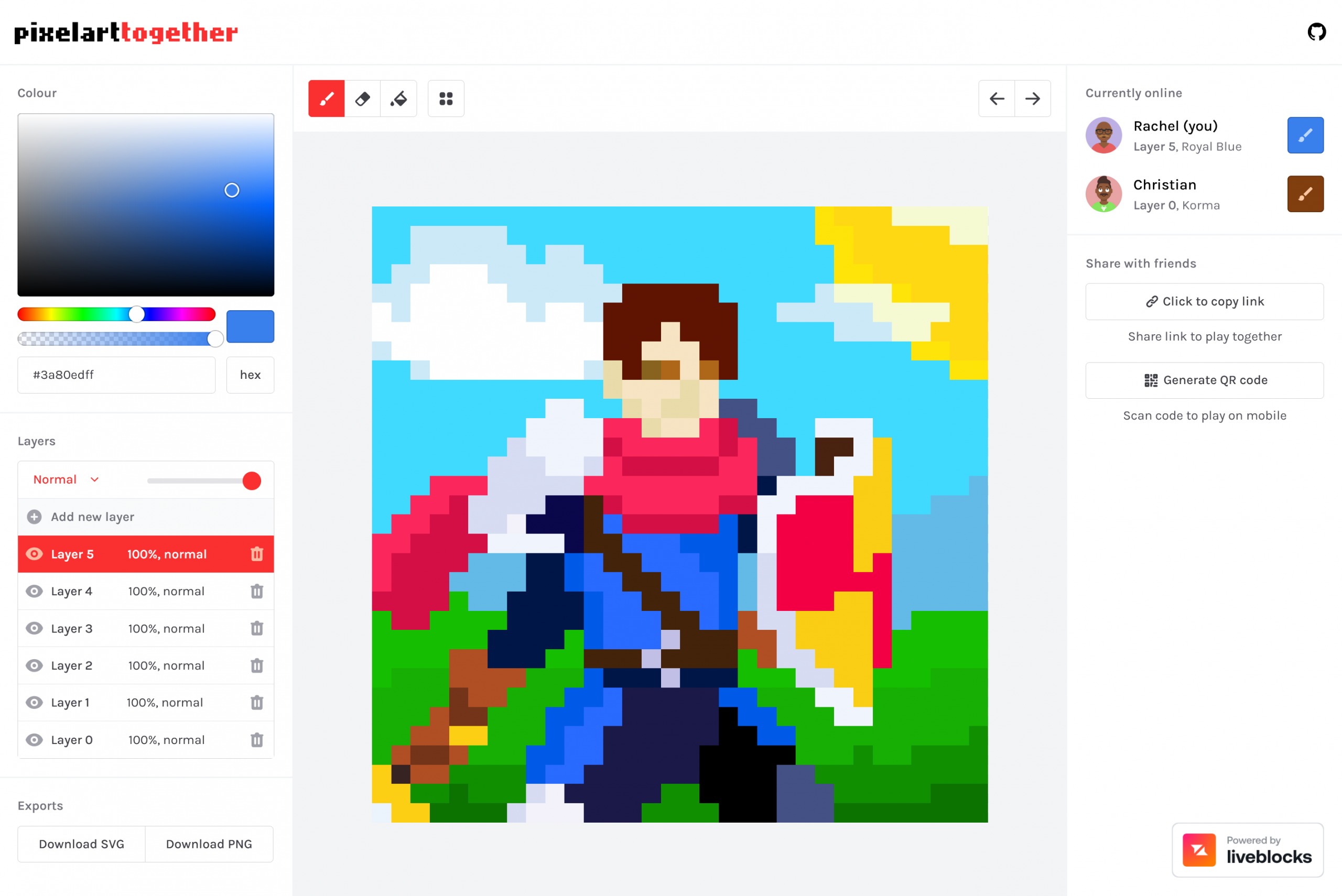Hide Layer 0 via eye icon
Viewport: 1342px width, 896px height.
[34, 739]
